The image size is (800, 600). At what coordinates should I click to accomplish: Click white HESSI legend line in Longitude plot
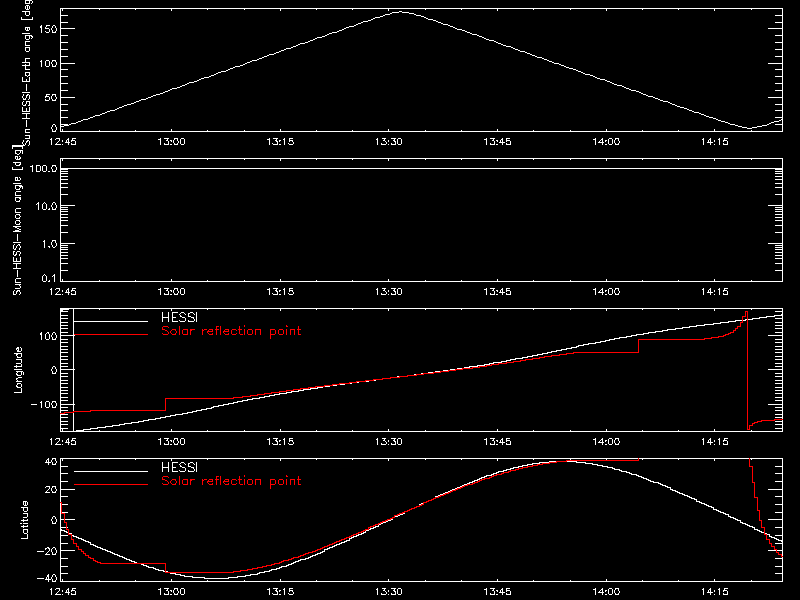tap(111, 321)
